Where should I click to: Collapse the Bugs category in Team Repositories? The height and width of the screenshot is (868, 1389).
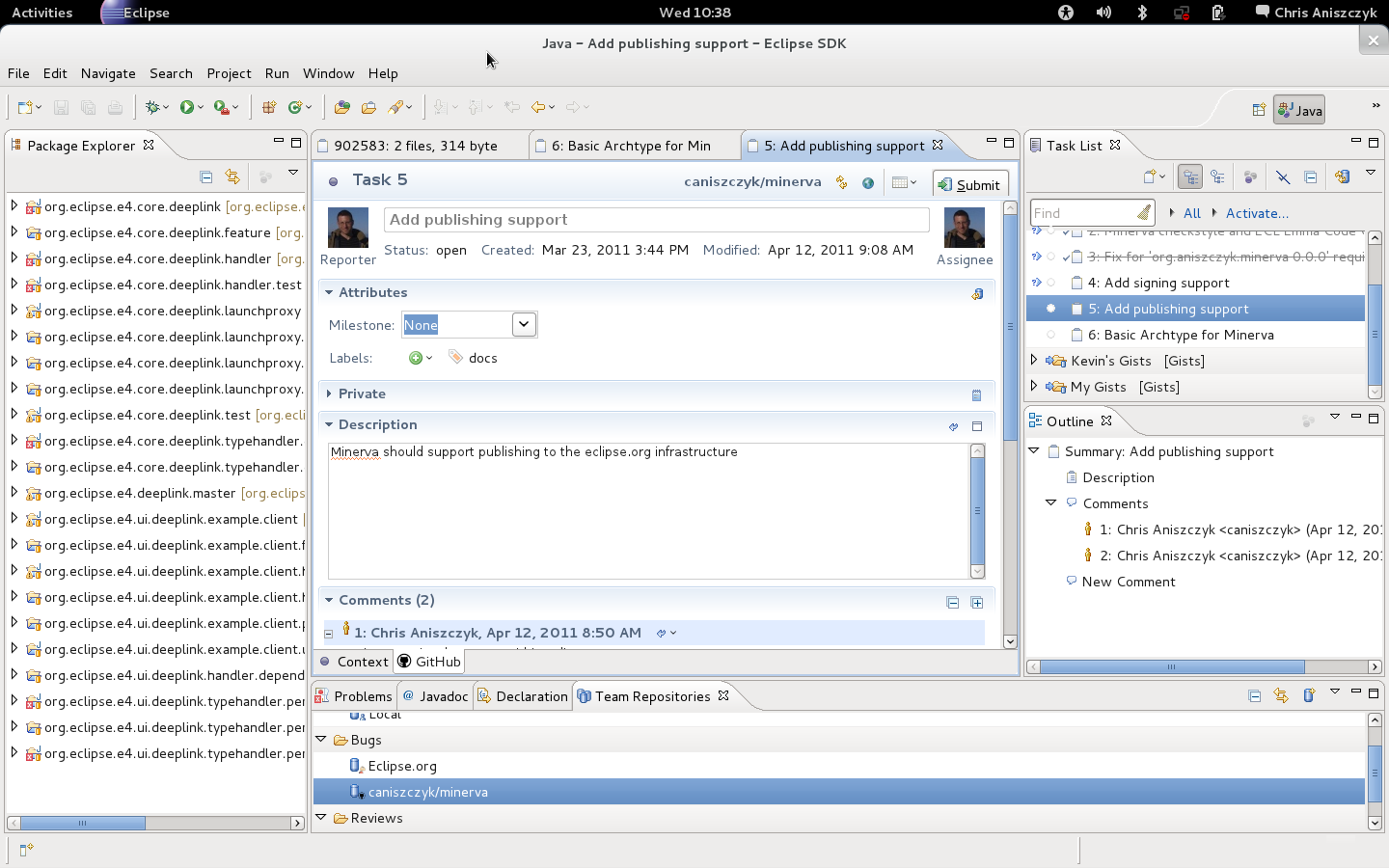point(321,739)
